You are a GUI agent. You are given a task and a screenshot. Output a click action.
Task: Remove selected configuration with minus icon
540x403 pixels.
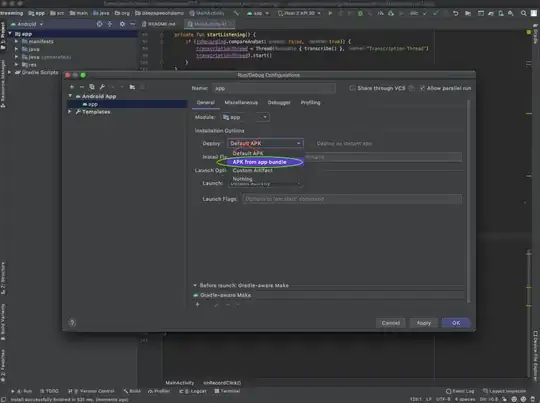[82, 87]
